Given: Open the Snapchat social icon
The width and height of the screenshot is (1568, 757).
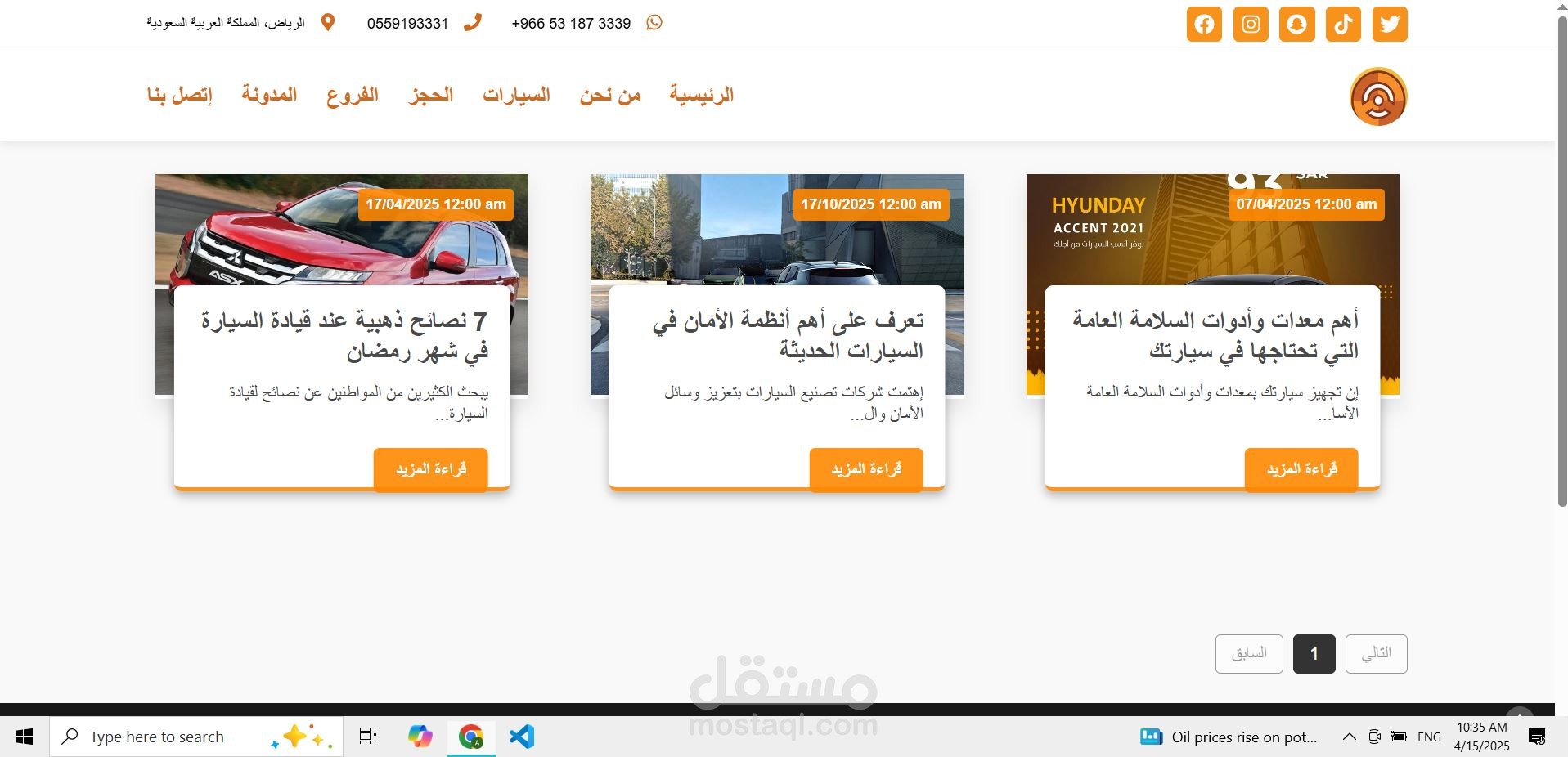Looking at the screenshot, I should pos(1297,24).
